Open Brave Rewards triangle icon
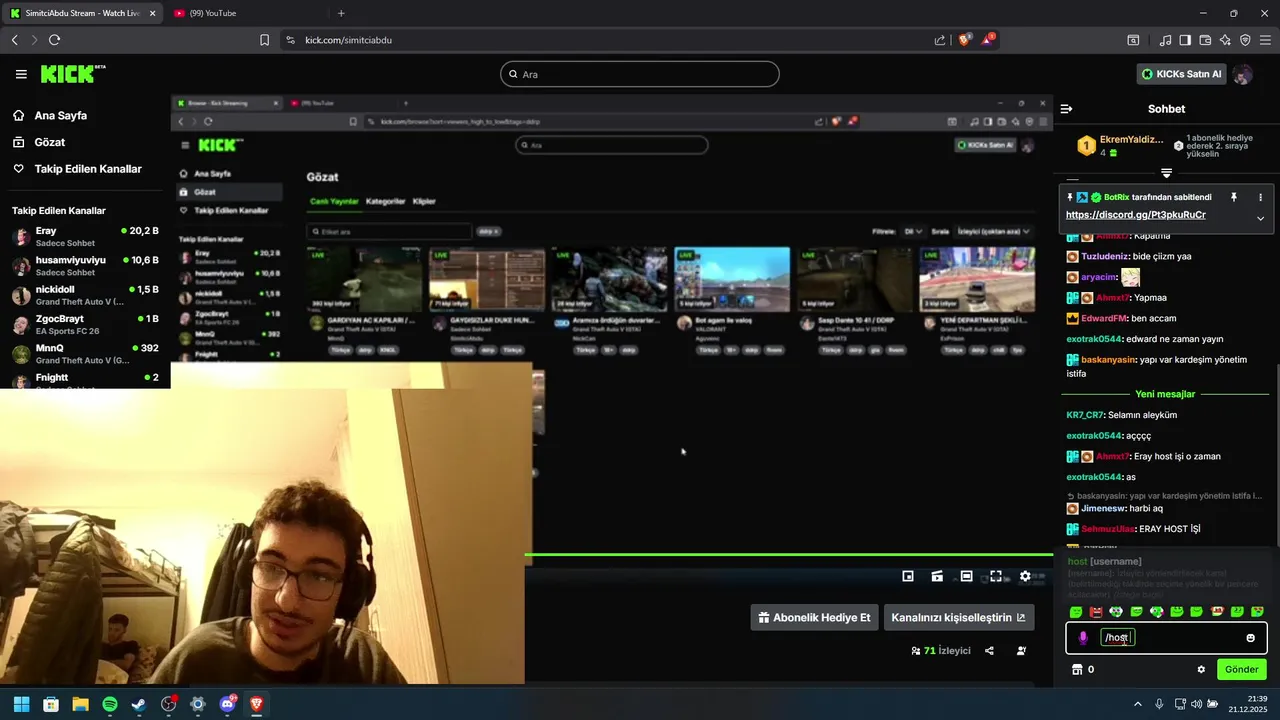Image resolution: width=1280 pixels, height=720 pixels. click(x=989, y=40)
